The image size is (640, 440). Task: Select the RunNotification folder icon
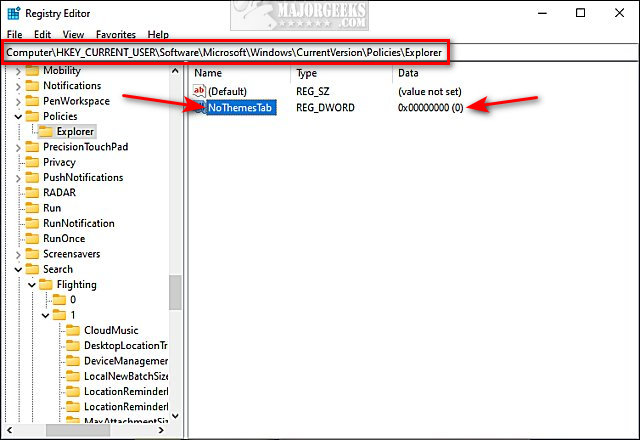[x=32, y=223]
